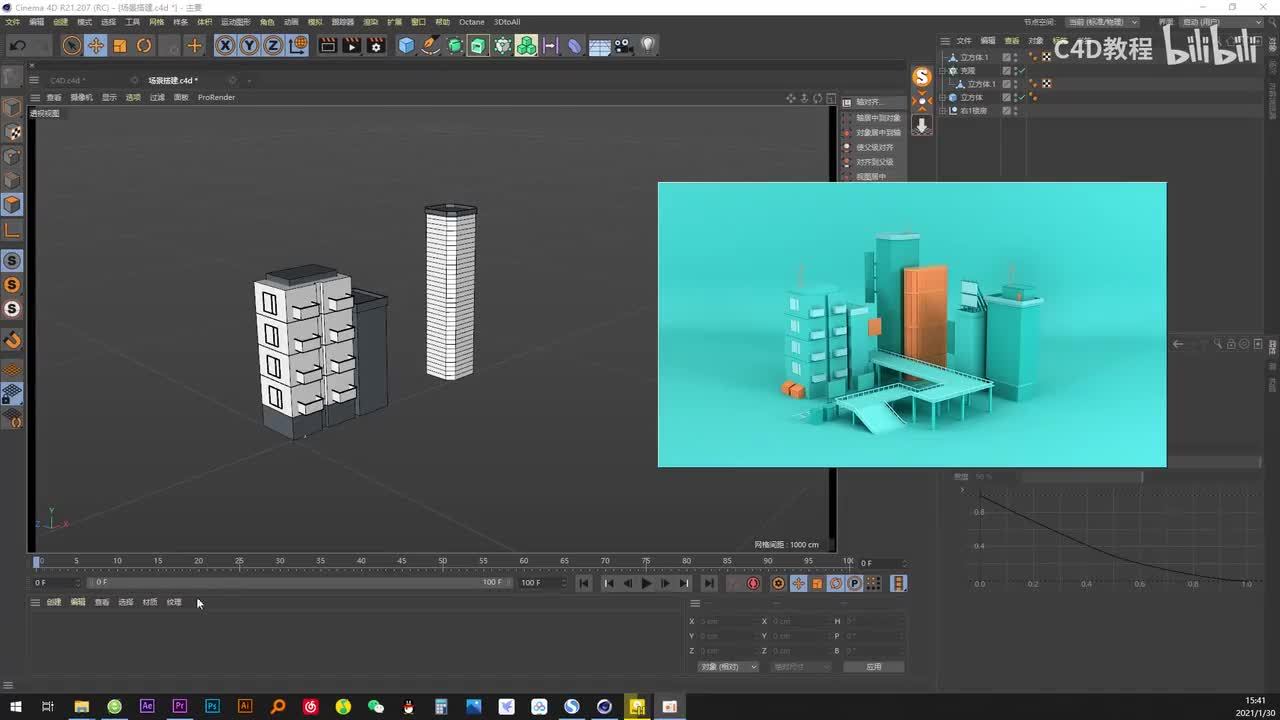1280x720 pixels.
Task: Open Edit Render Settings icon
Action: [x=375, y=45]
